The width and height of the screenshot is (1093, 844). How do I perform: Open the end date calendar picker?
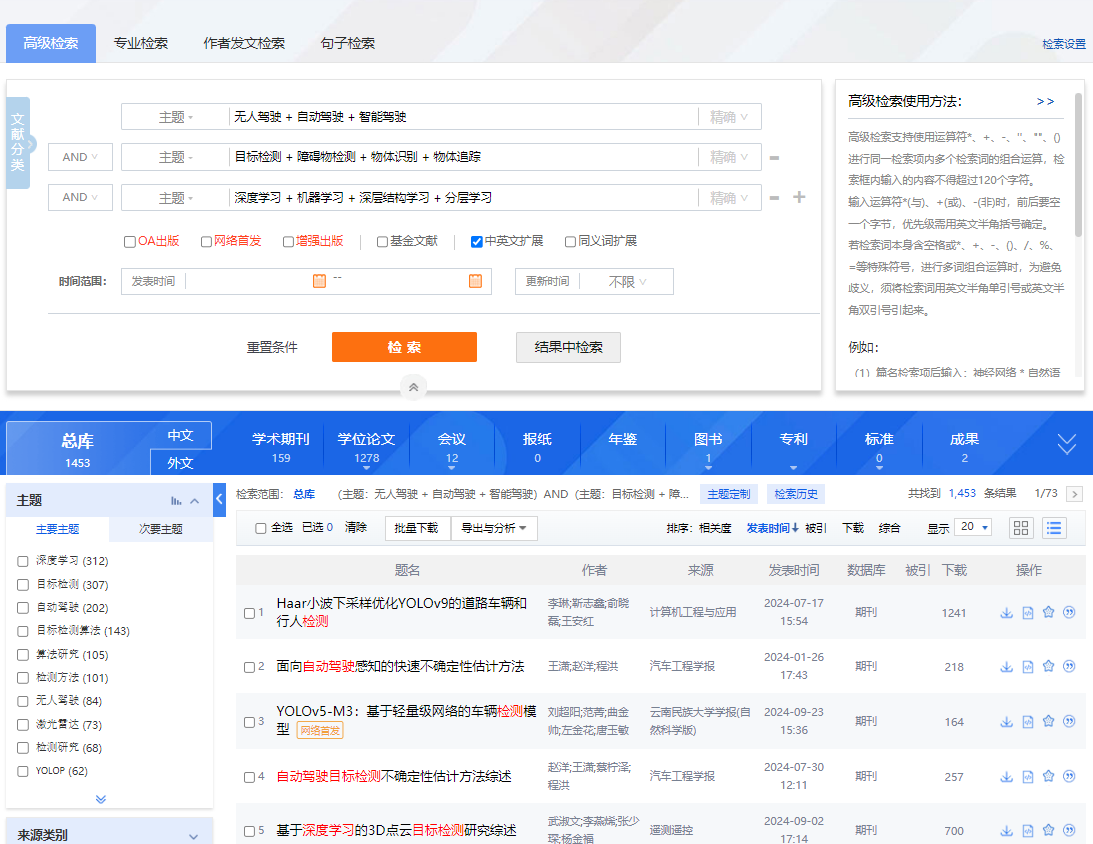click(x=475, y=281)
